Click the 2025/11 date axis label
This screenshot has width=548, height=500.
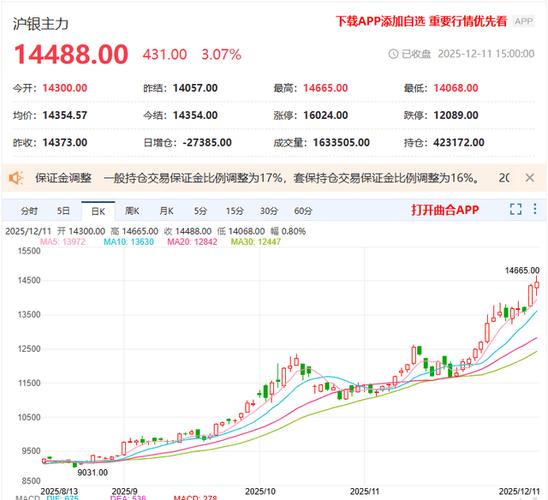[365, 492]
